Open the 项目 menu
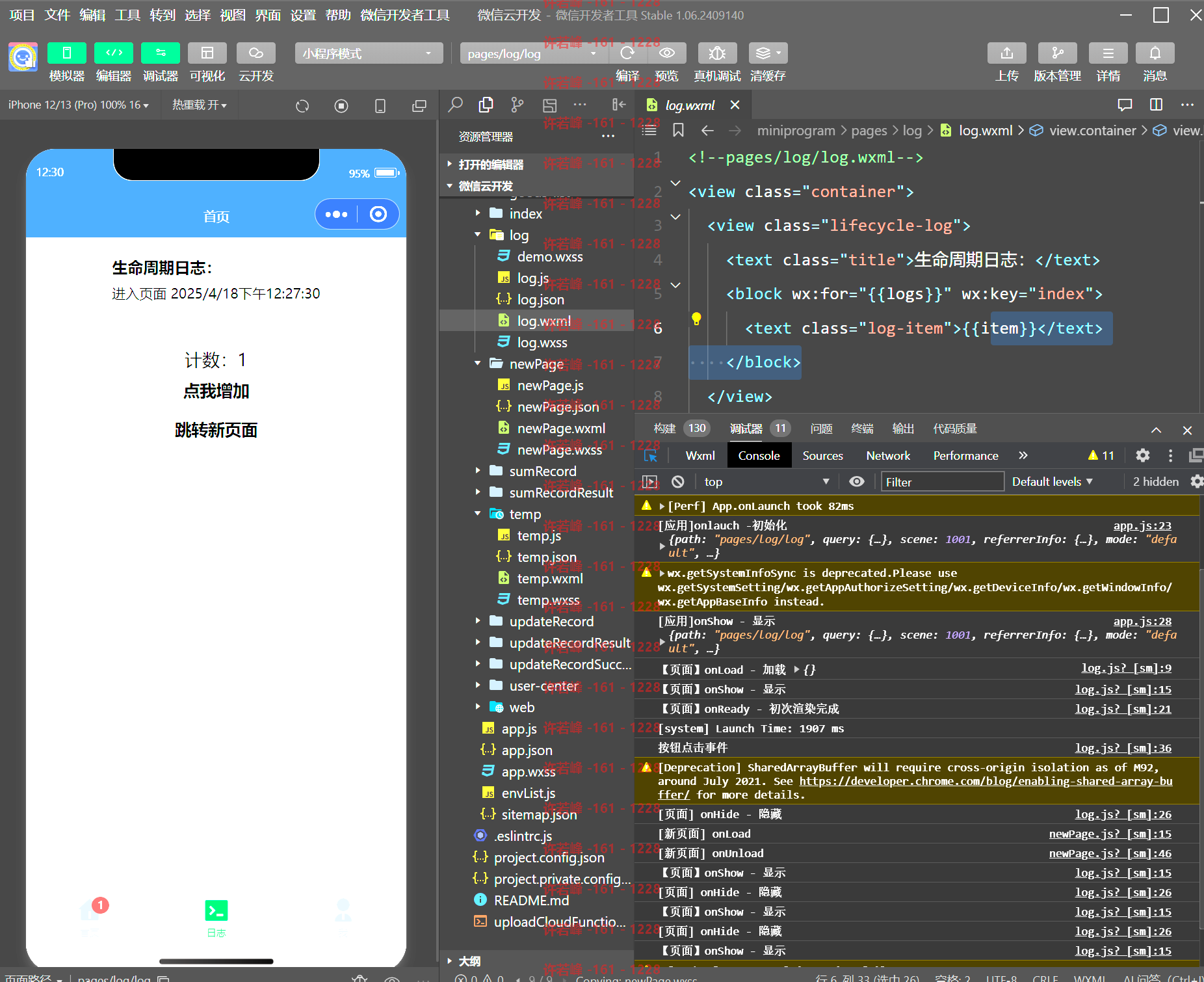 click(22, 15)
